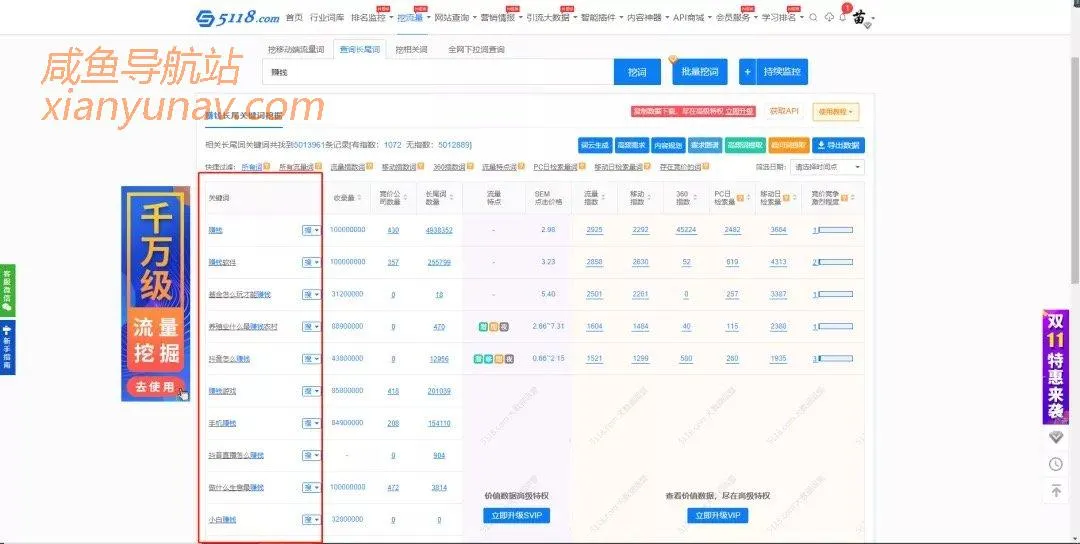Open the 行业词库 nav item

tap(326, 17)
